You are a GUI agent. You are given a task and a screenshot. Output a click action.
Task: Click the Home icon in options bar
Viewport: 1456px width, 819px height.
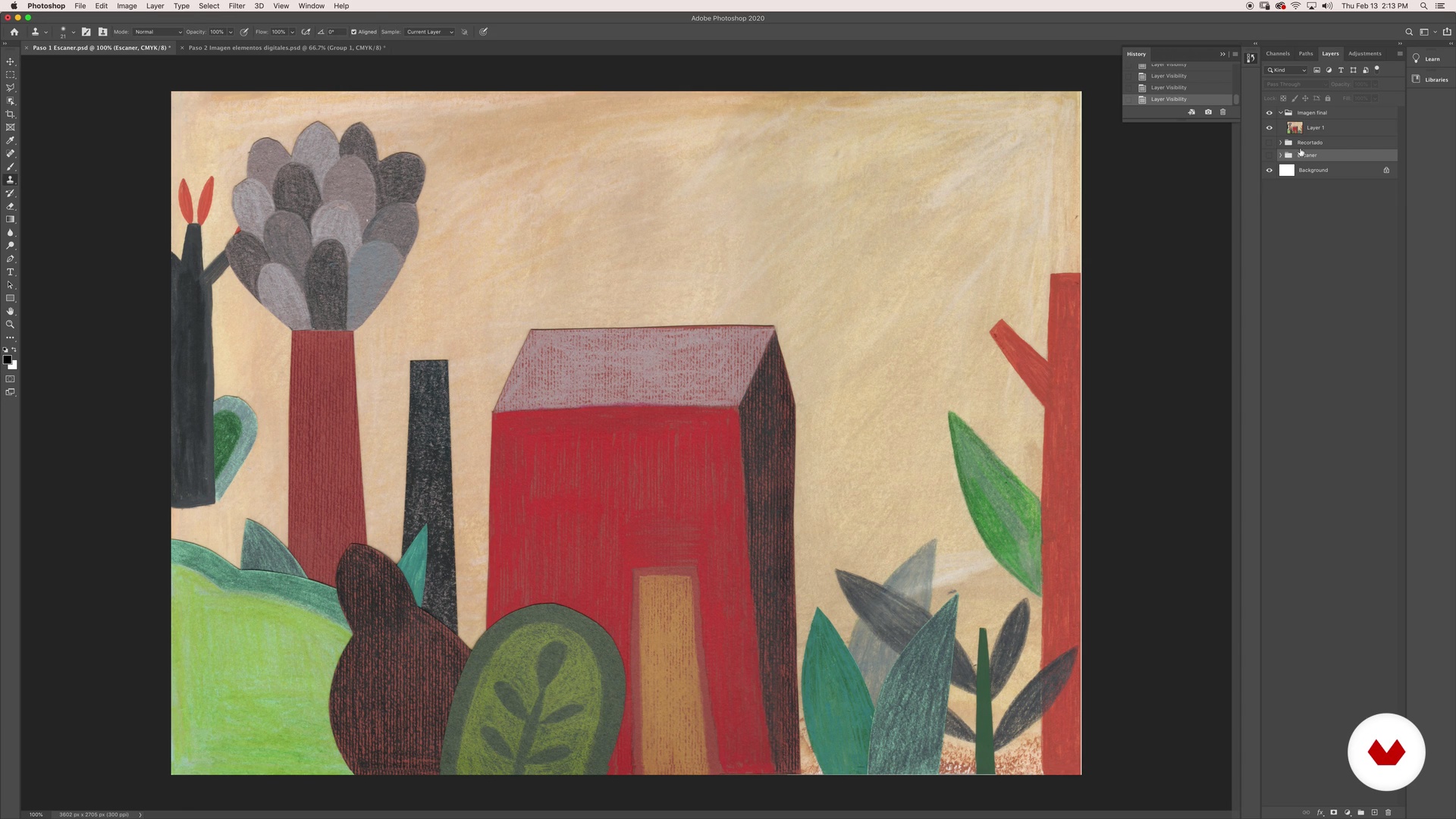14,32
